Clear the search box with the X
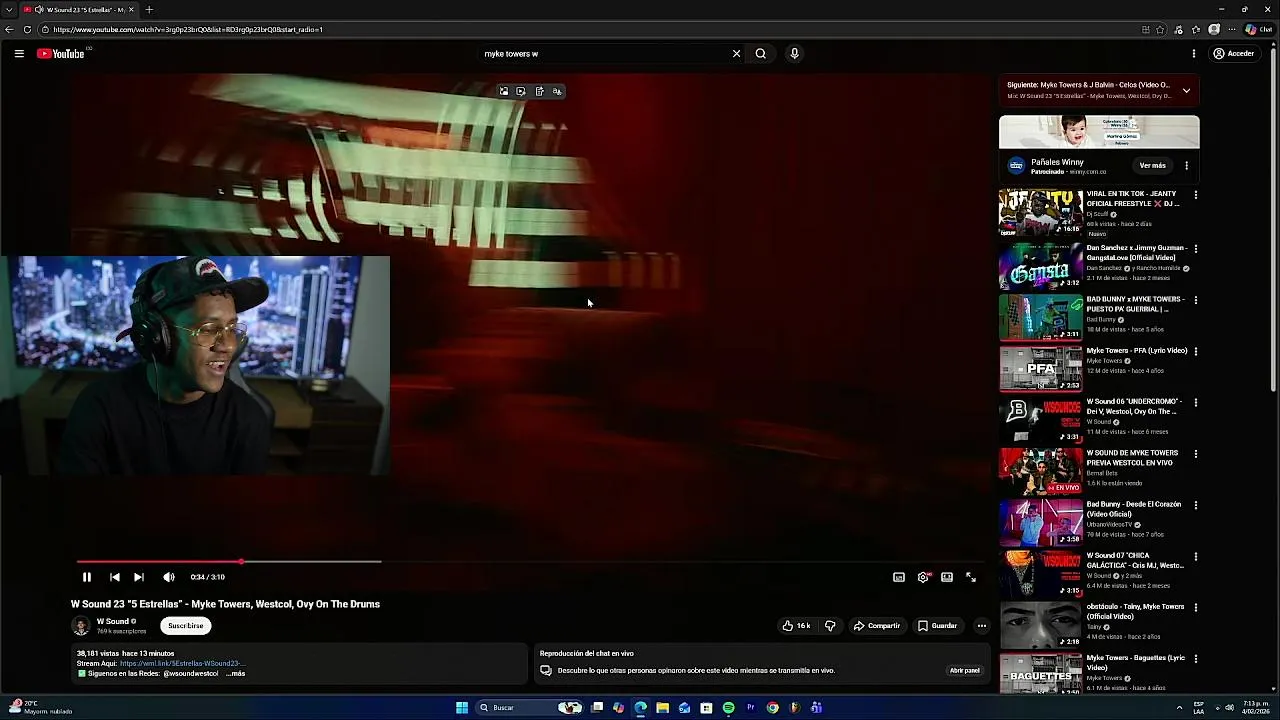 737,54
